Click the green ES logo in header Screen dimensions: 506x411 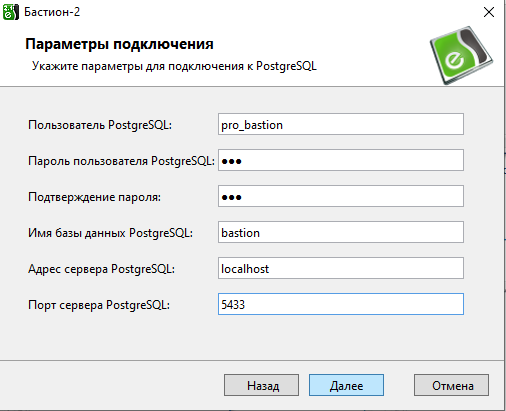462,55
